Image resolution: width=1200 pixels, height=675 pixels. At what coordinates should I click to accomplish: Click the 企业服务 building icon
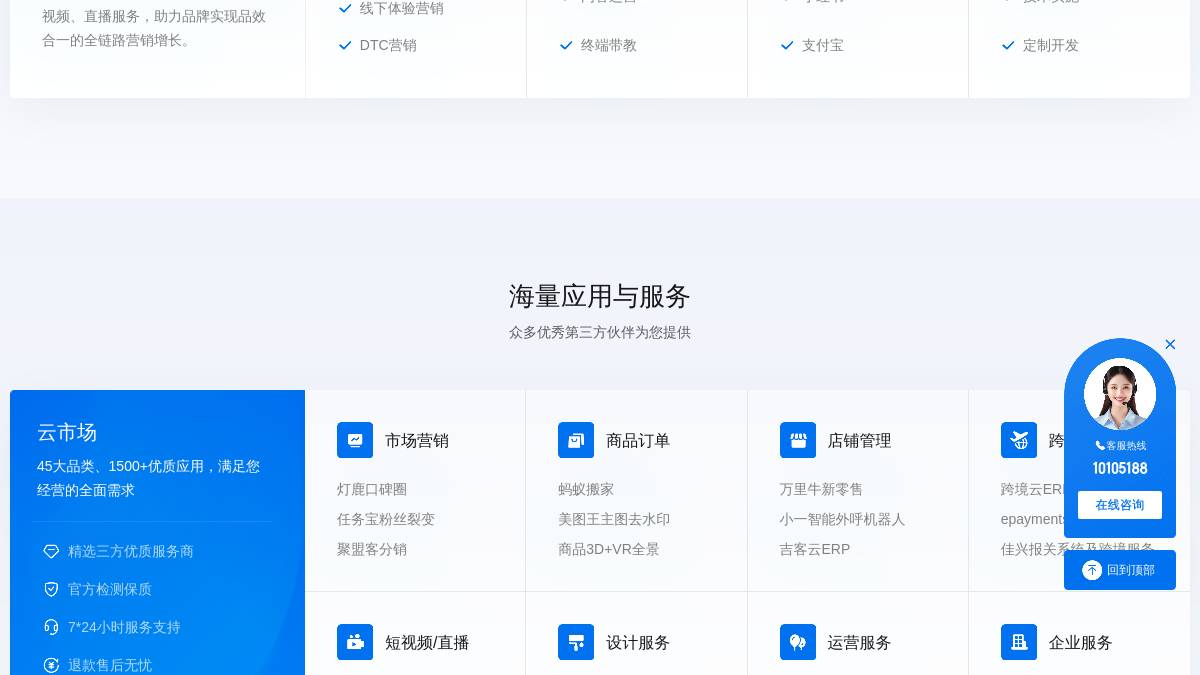click(x=1019, y=642)
